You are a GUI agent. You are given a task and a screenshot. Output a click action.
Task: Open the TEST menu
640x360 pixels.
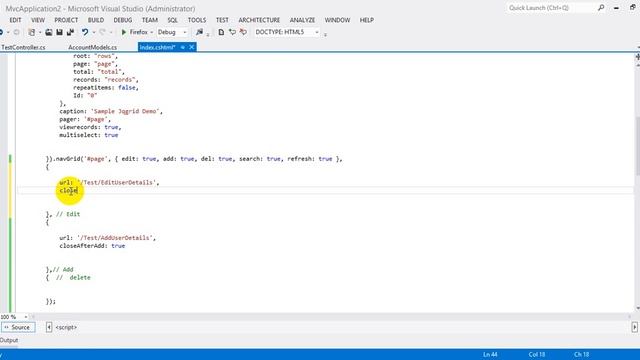(222, 20)
